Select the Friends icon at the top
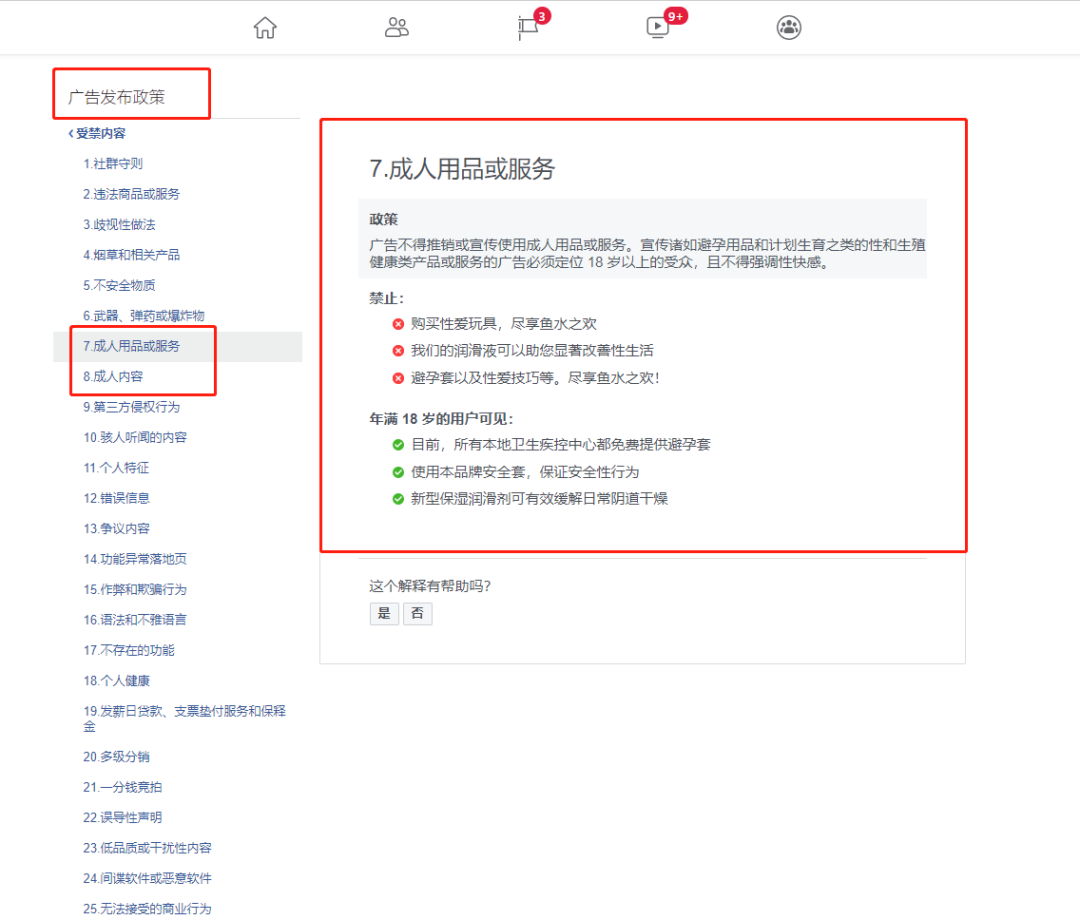This screenshot has width=1080, height=920. pos(396,27)
